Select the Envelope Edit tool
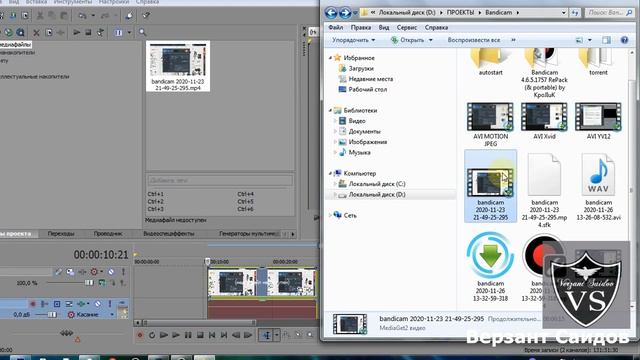 pos(287,335)
